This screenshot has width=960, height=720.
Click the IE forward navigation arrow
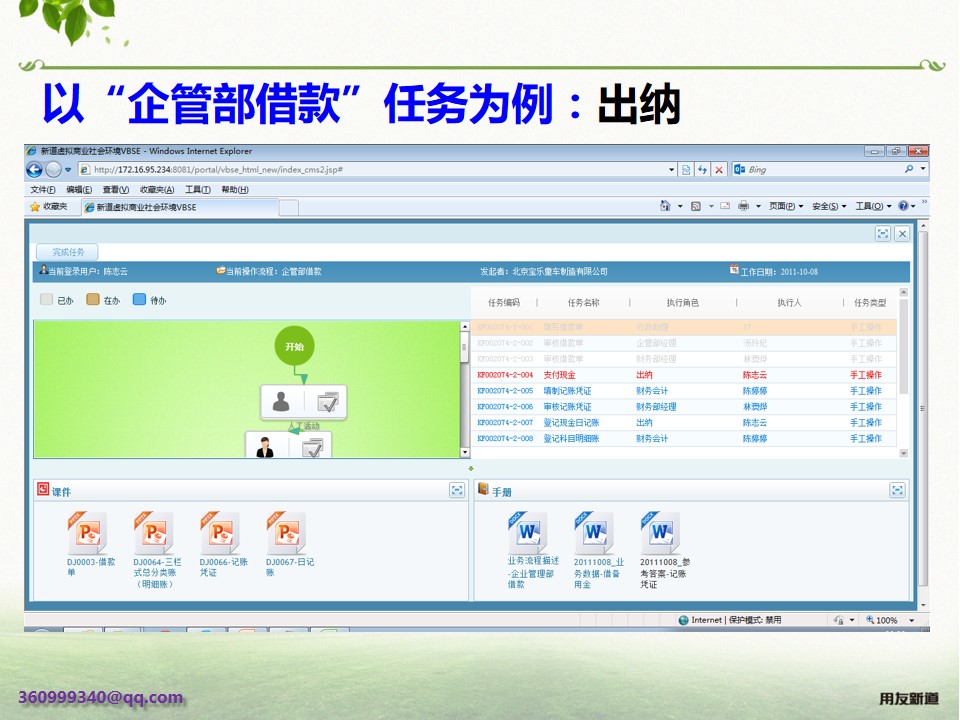pos(54,169)
